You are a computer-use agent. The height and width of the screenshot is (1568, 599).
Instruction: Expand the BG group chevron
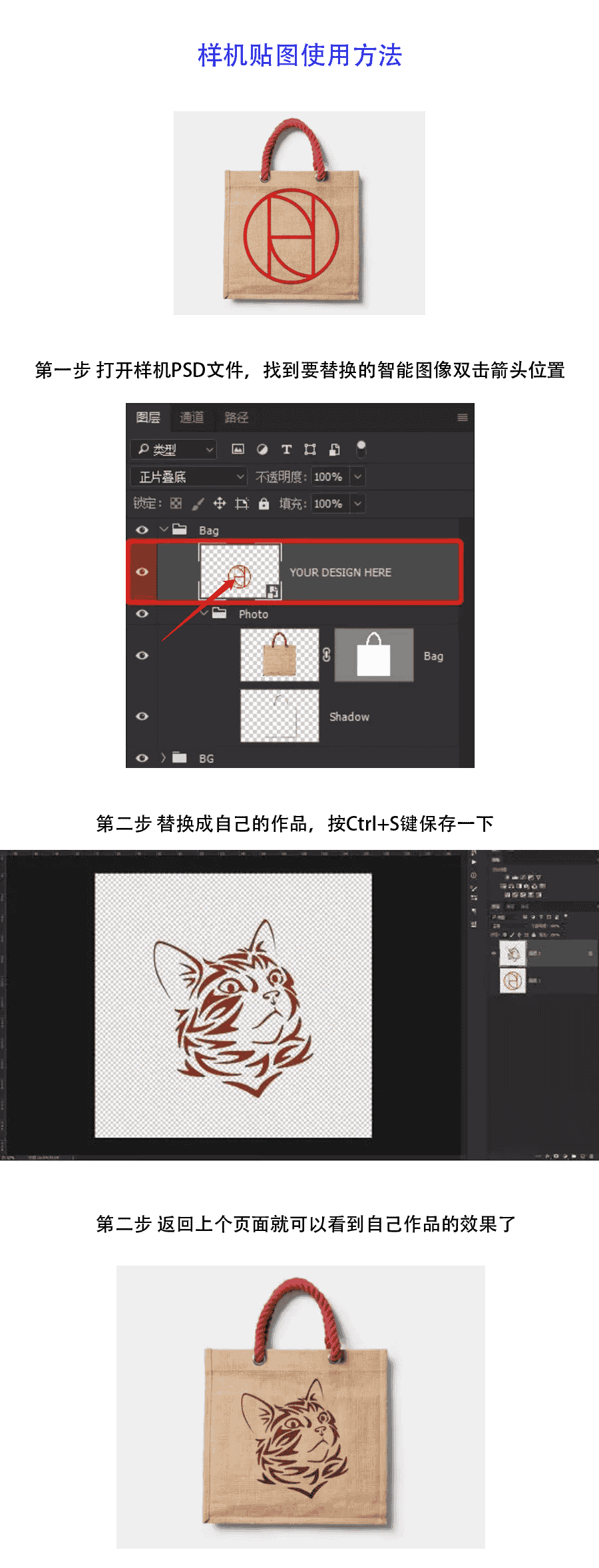(163, 757)
